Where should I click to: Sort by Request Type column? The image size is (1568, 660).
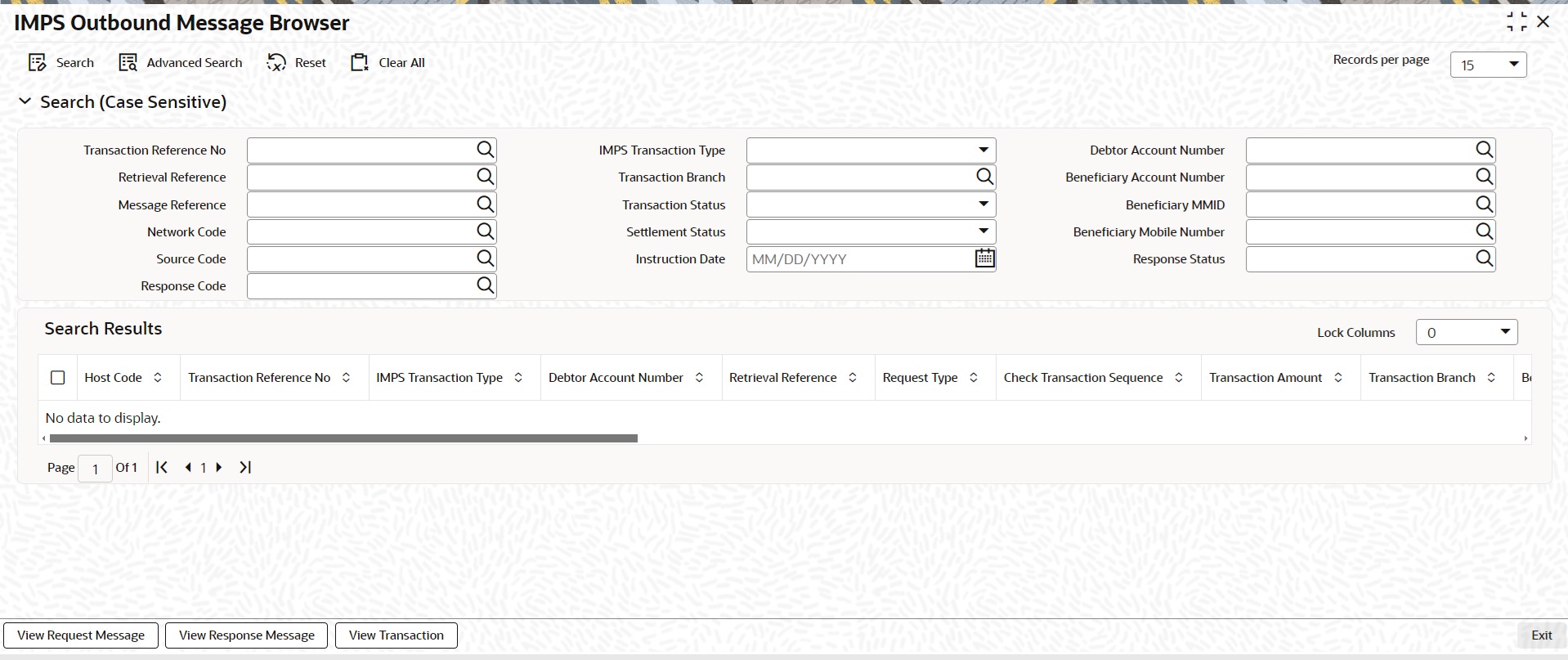point(974,378)
